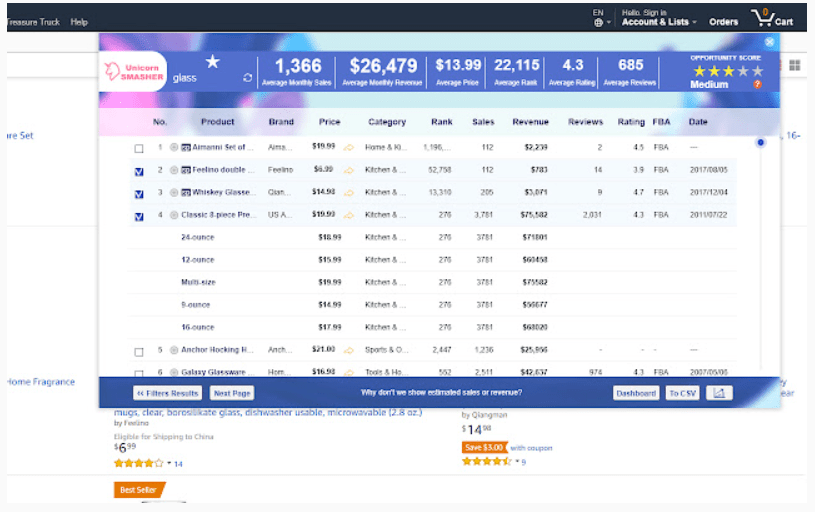
Task: Open review dropdown arrow beside 14 reviews
Action: click(169, 463)
